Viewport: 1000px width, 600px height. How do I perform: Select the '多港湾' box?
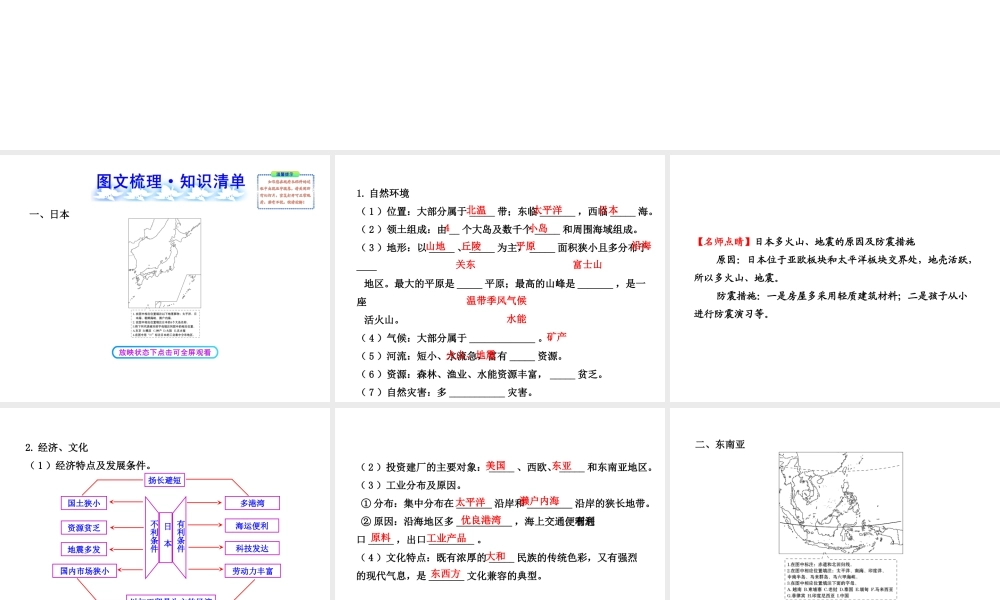click(252, 503)
